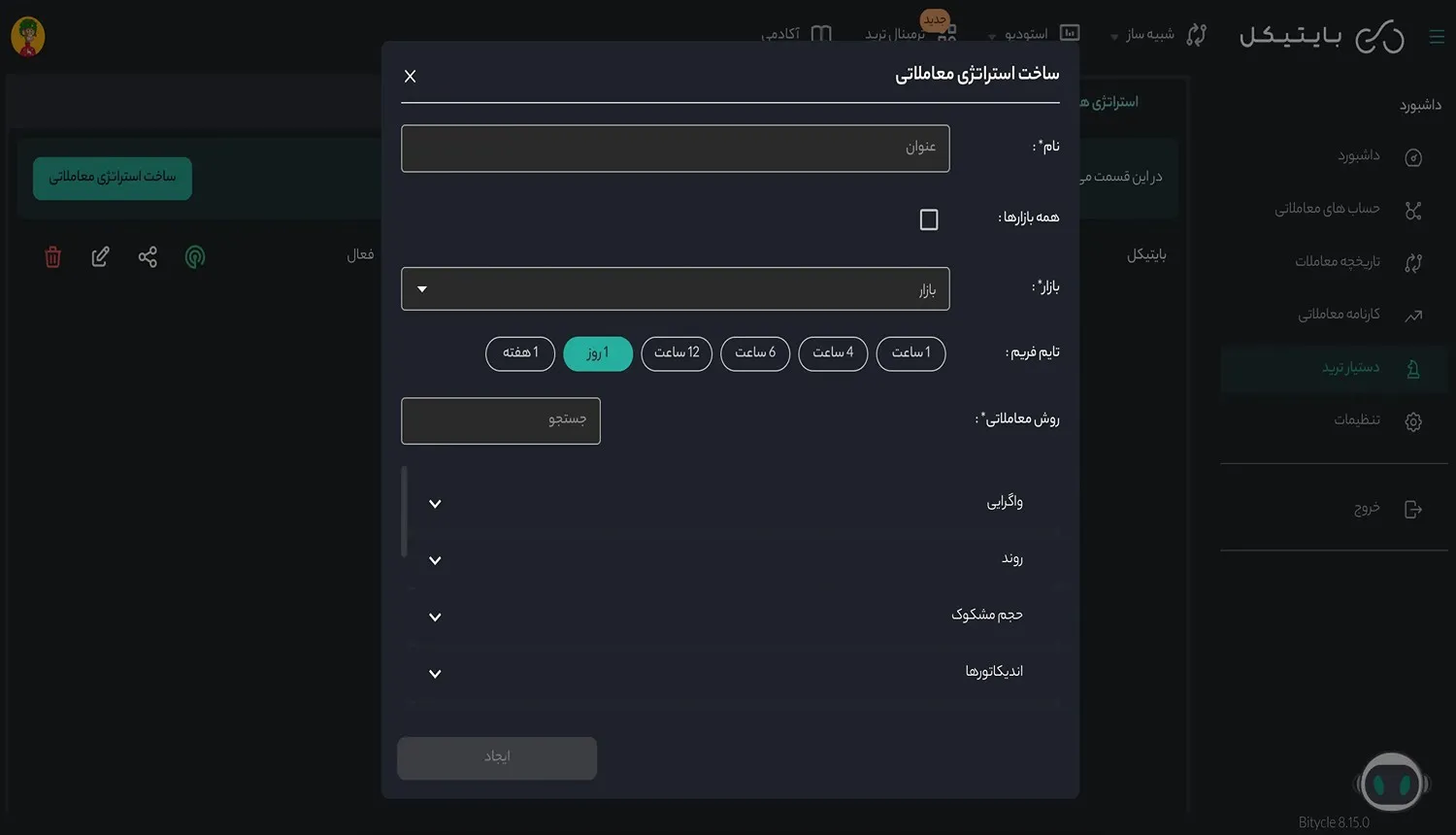This screenshot has width=1456, height=835.
Task: Open کارنامه معاملاتی sidebar item
Action: coord(1339,314)
